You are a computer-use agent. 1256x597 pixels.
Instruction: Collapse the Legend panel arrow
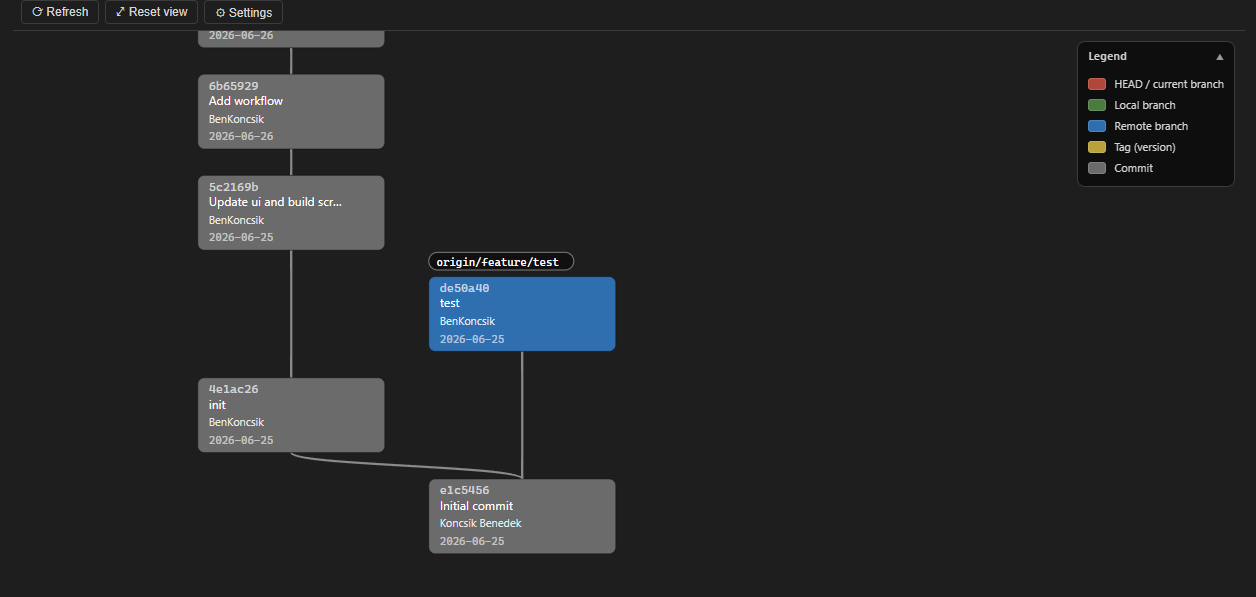(x=1219, y=57)
